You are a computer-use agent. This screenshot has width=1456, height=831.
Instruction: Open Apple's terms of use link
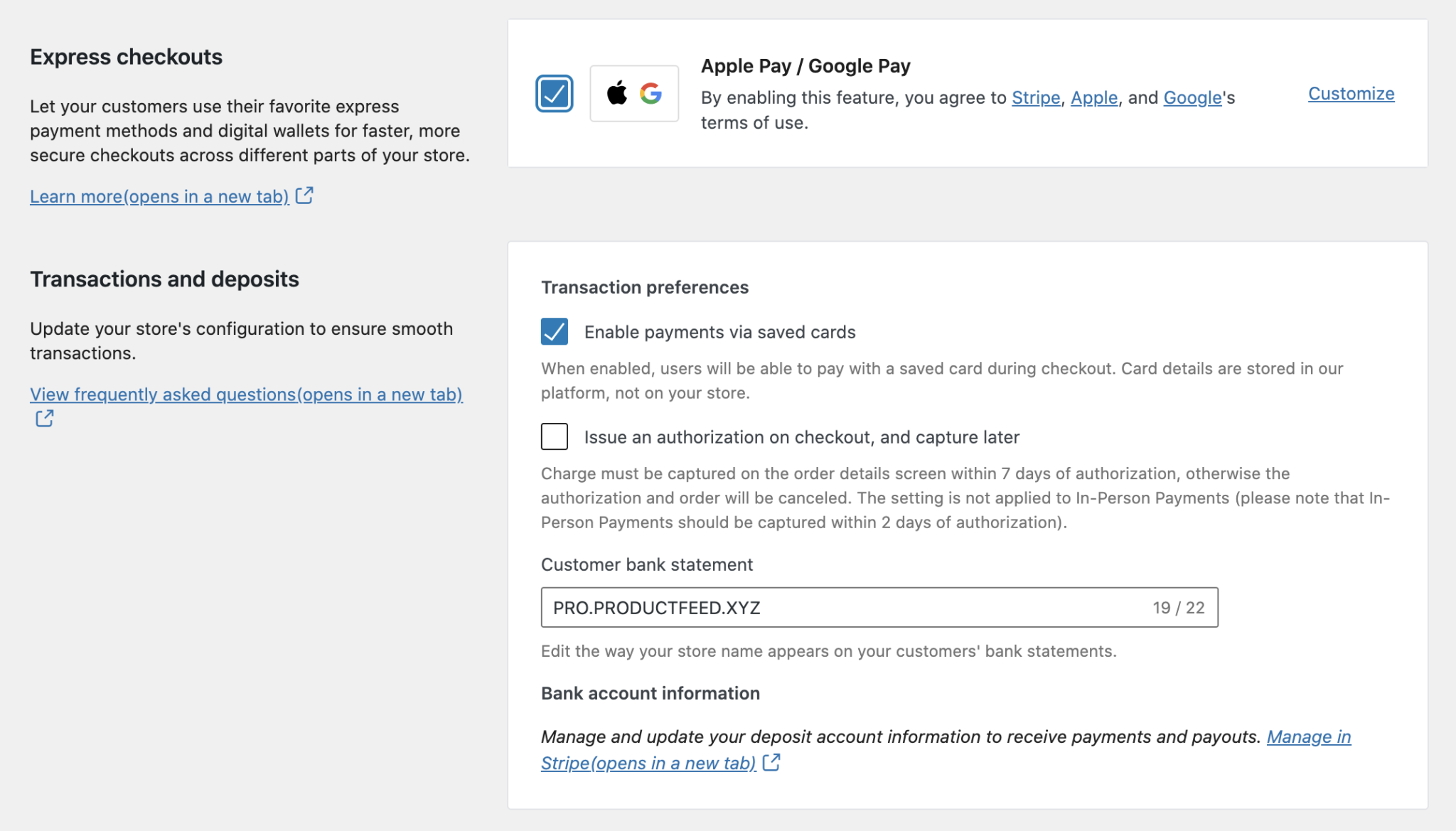click(1093, 97)
